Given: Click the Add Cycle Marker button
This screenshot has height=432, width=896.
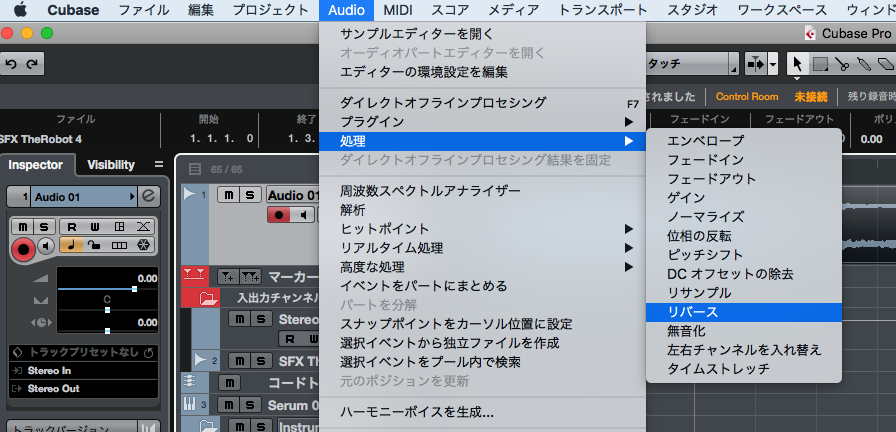Looking at the screenshot, I should pyautogui.click(x=250, y=277).
